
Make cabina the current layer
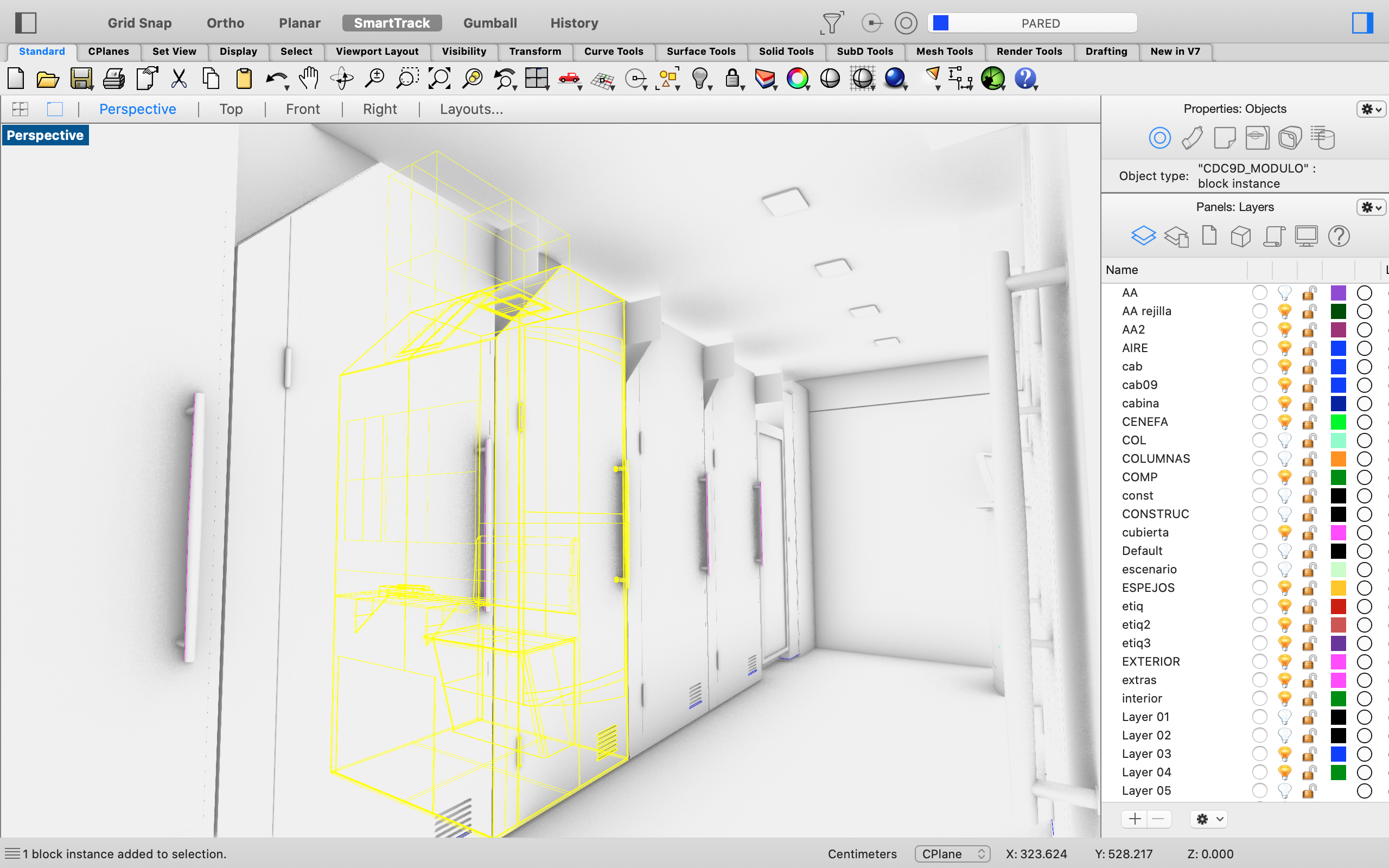[x=1259, y=404]
